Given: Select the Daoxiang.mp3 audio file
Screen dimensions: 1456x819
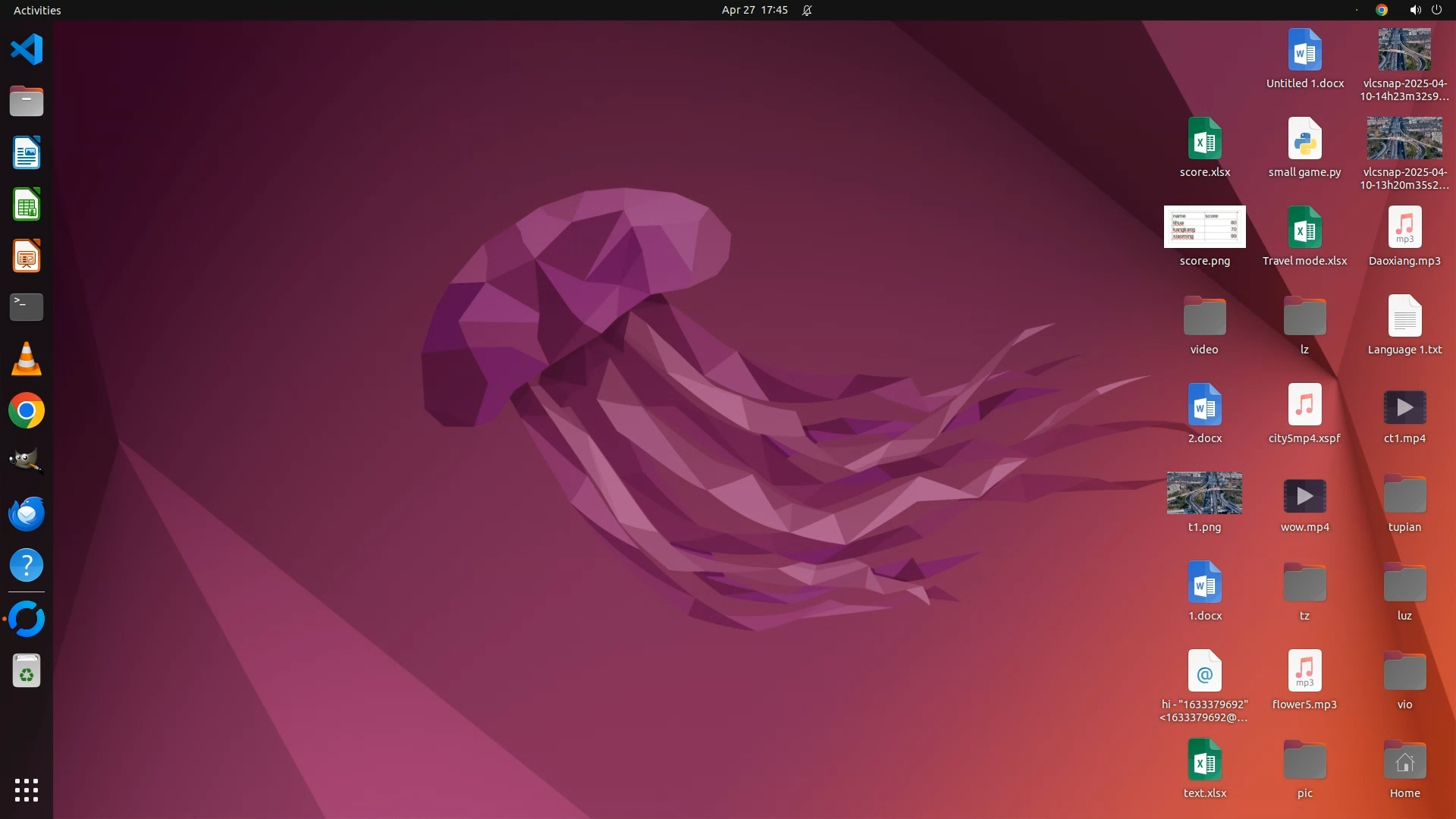Looking at the screenshot, I should [x=1404, y=228].
